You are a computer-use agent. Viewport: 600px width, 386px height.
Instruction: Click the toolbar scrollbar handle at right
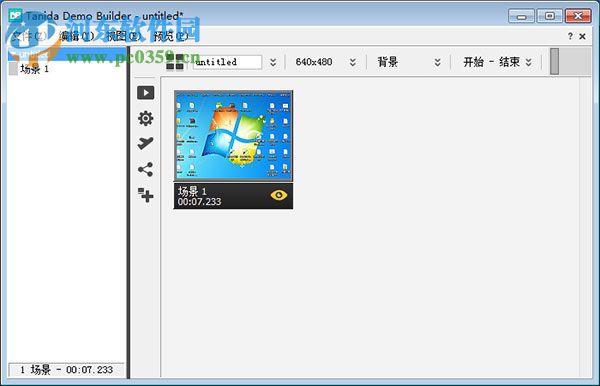point(554,61)
